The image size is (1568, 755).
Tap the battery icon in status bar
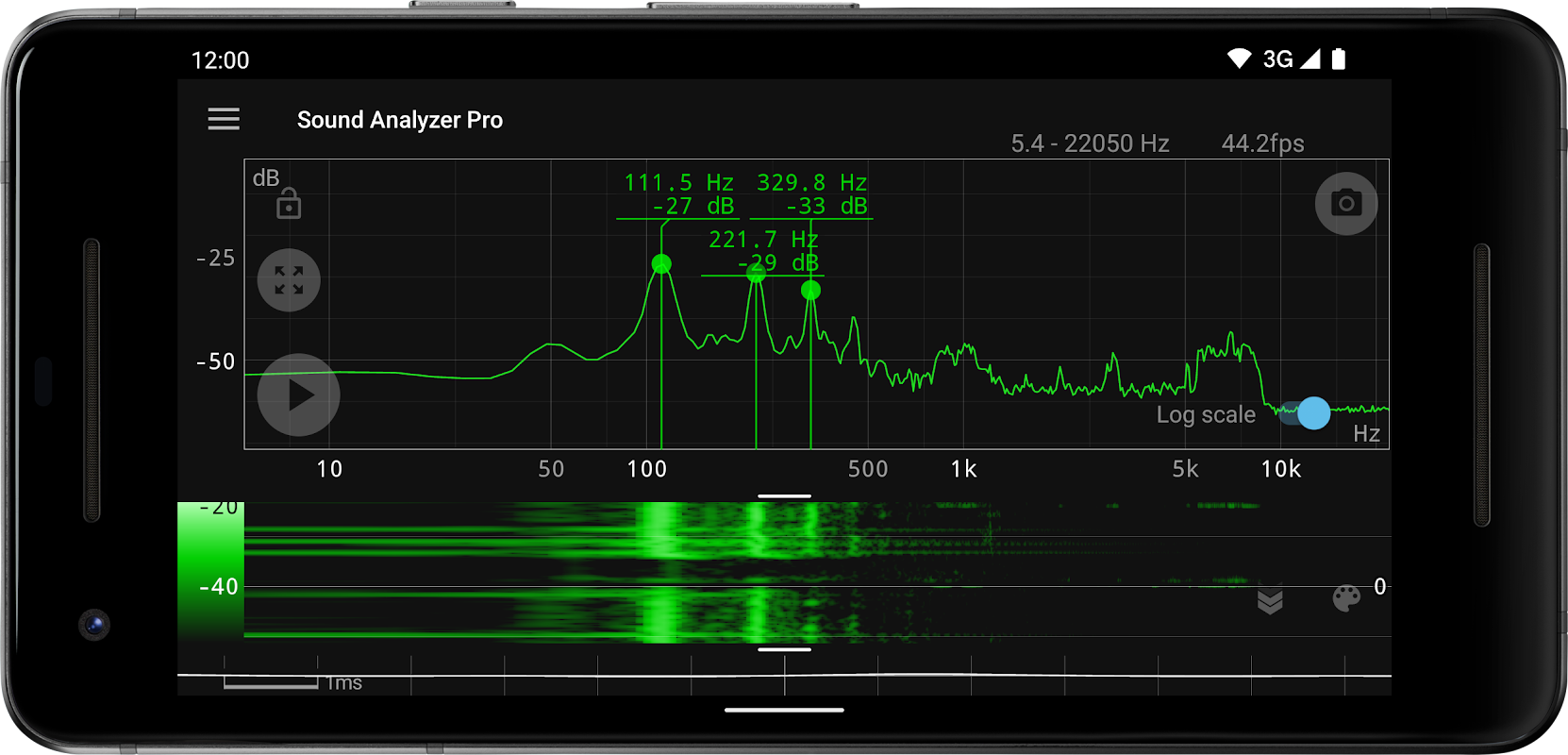pos(1338,59)
